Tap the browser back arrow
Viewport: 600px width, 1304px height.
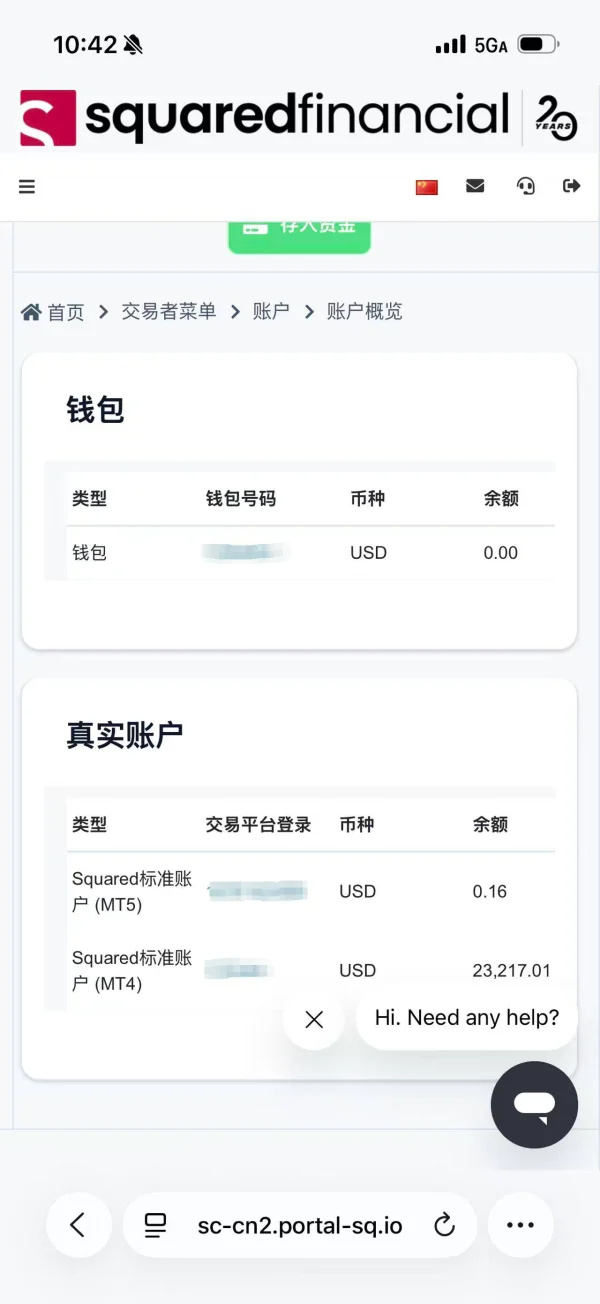pos(78,1224)
